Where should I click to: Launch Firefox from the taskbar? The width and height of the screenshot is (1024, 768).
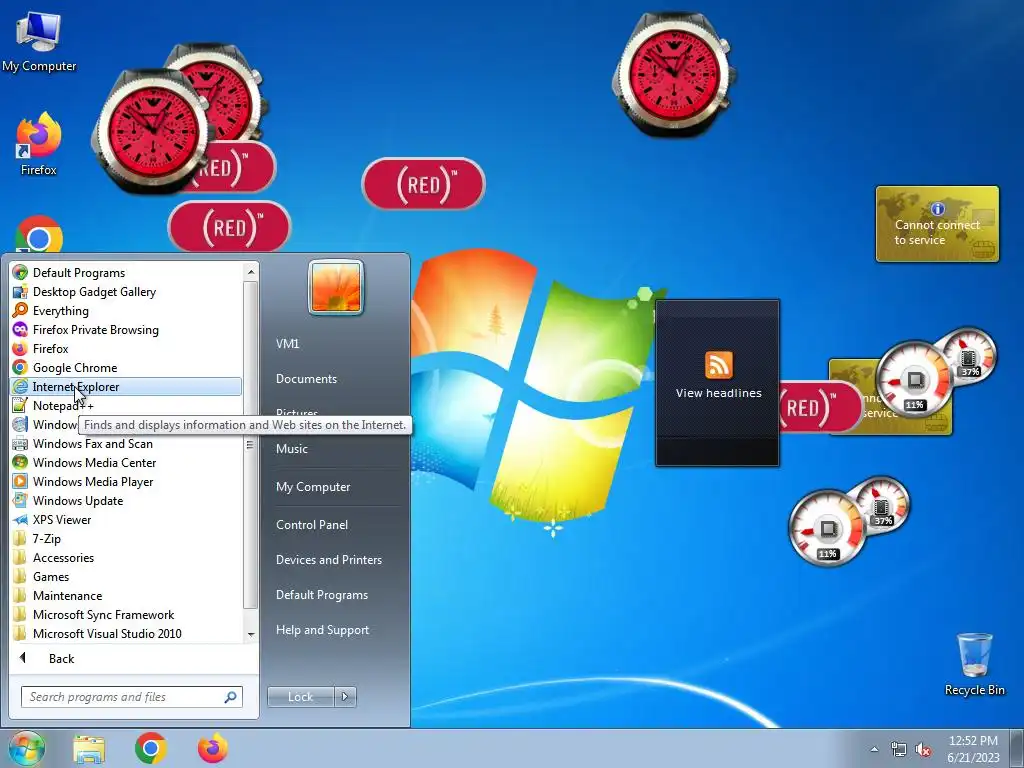(213, 748)
